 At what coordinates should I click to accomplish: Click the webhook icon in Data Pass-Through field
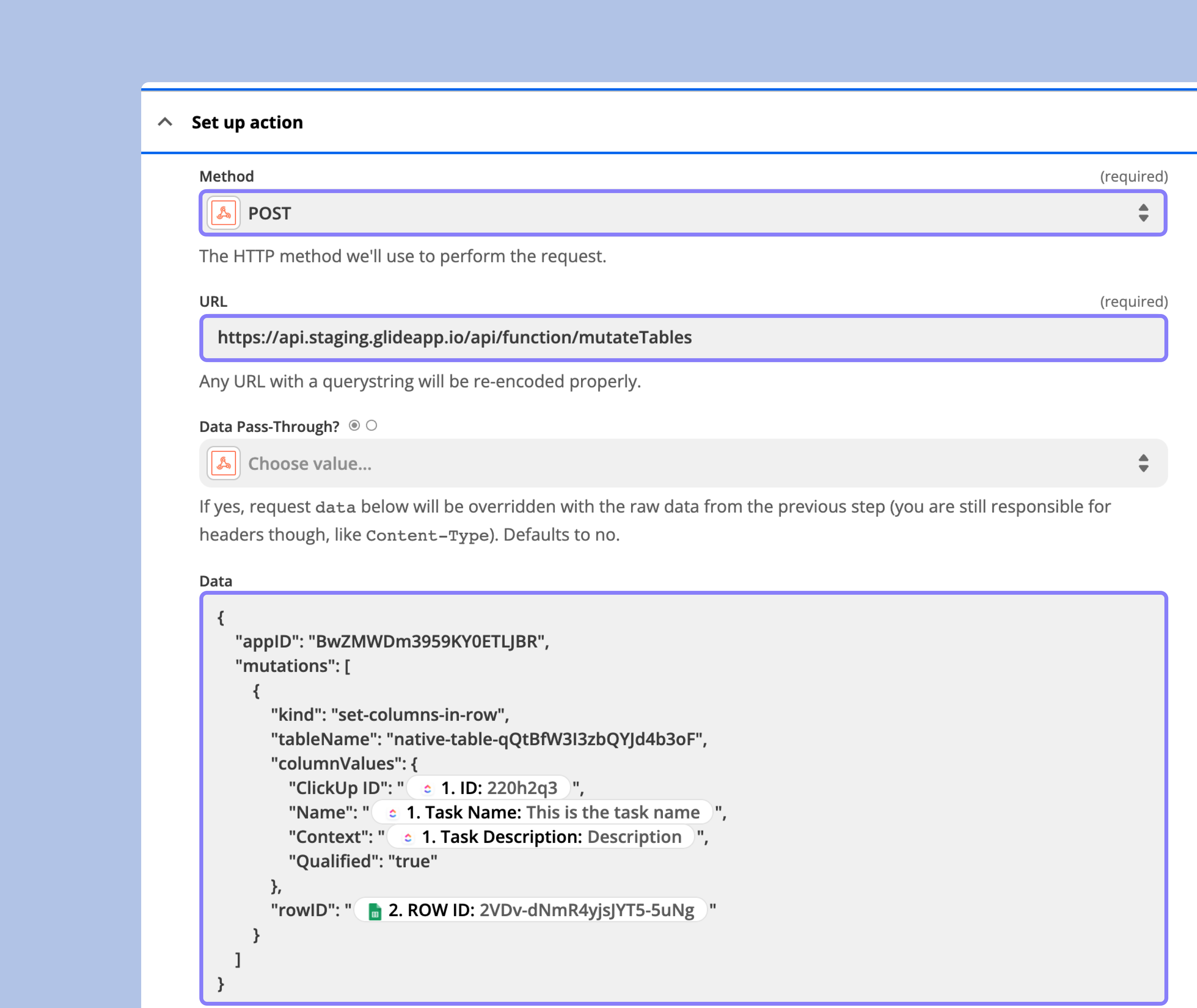click(x=223, y=463)
